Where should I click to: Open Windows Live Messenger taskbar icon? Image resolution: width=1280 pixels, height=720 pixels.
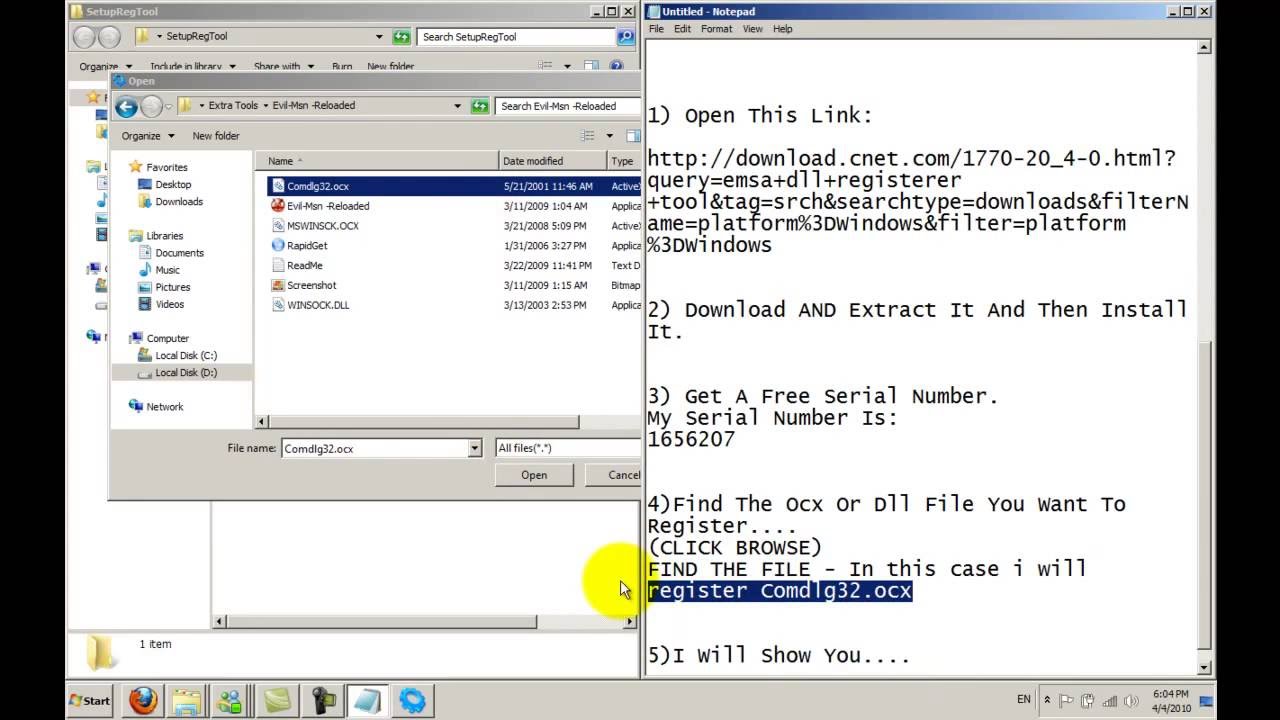click(231, 700)
